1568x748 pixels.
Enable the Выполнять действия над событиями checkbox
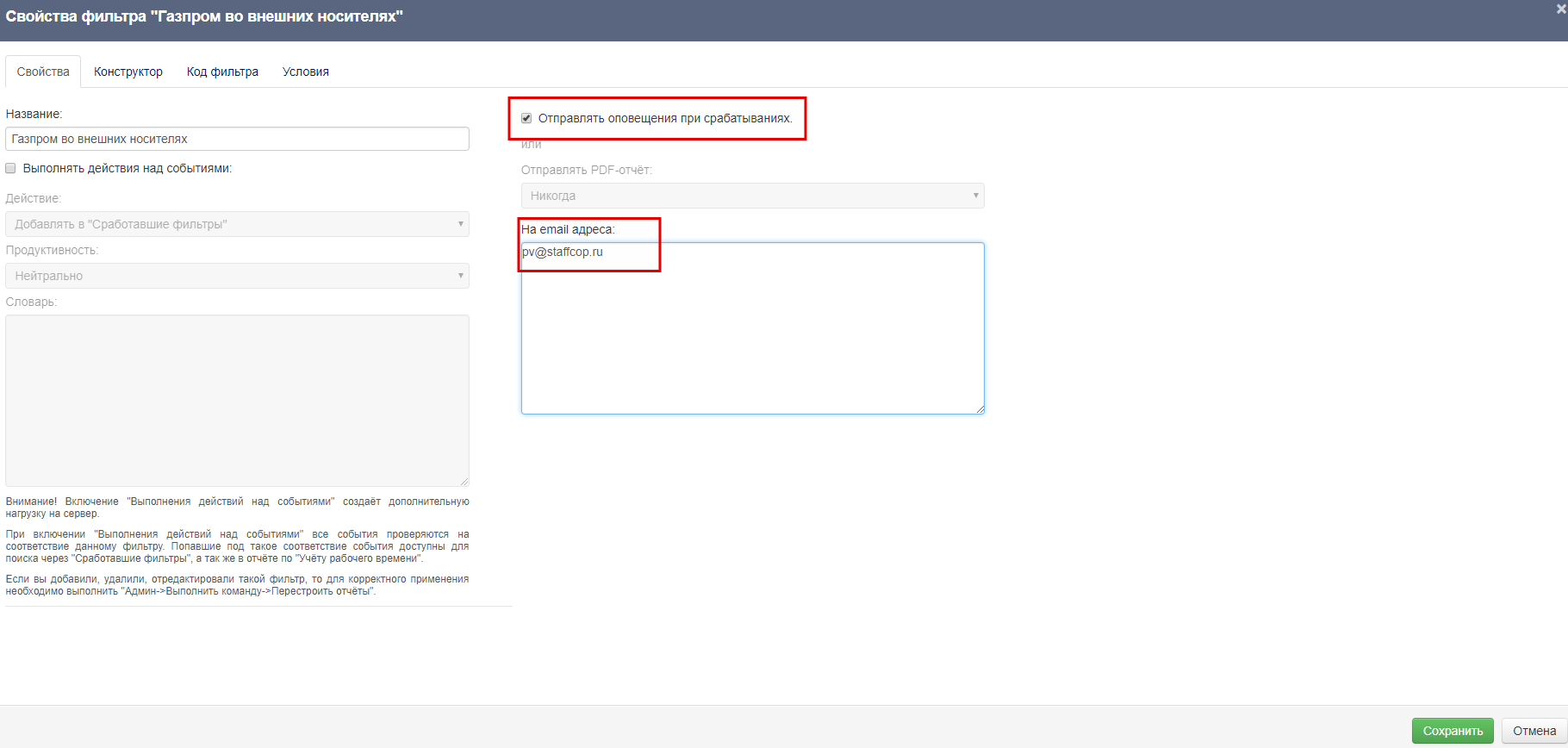tap(11, 168)
